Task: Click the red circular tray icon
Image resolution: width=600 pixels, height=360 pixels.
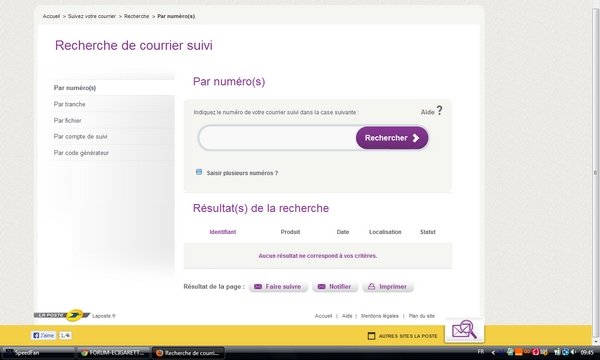Action: pos(535,352)
